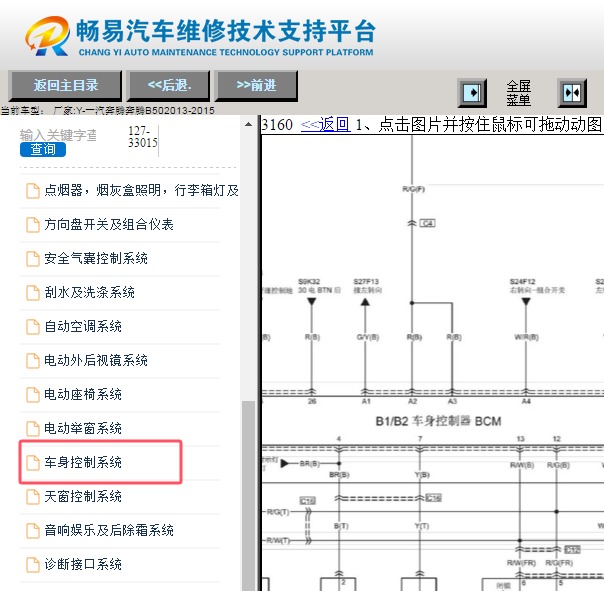Focus the keyword search input field
This screenshot has width=604, height=591.
coord(59,135)
